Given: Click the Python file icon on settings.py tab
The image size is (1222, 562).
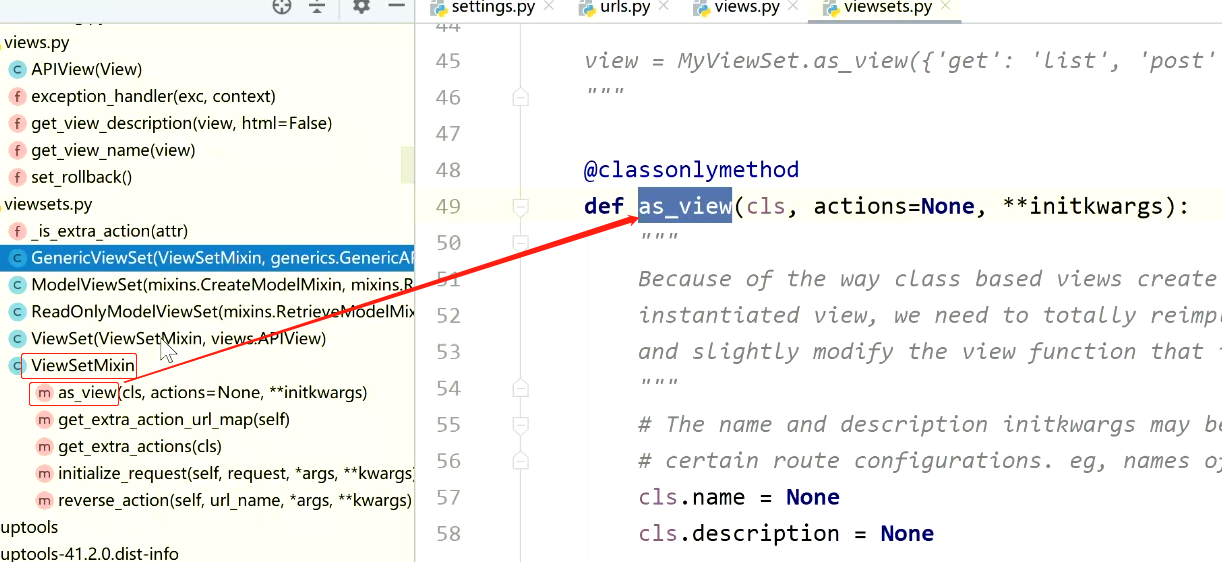Looking at the screenshot, I should (x=438, y=7).
